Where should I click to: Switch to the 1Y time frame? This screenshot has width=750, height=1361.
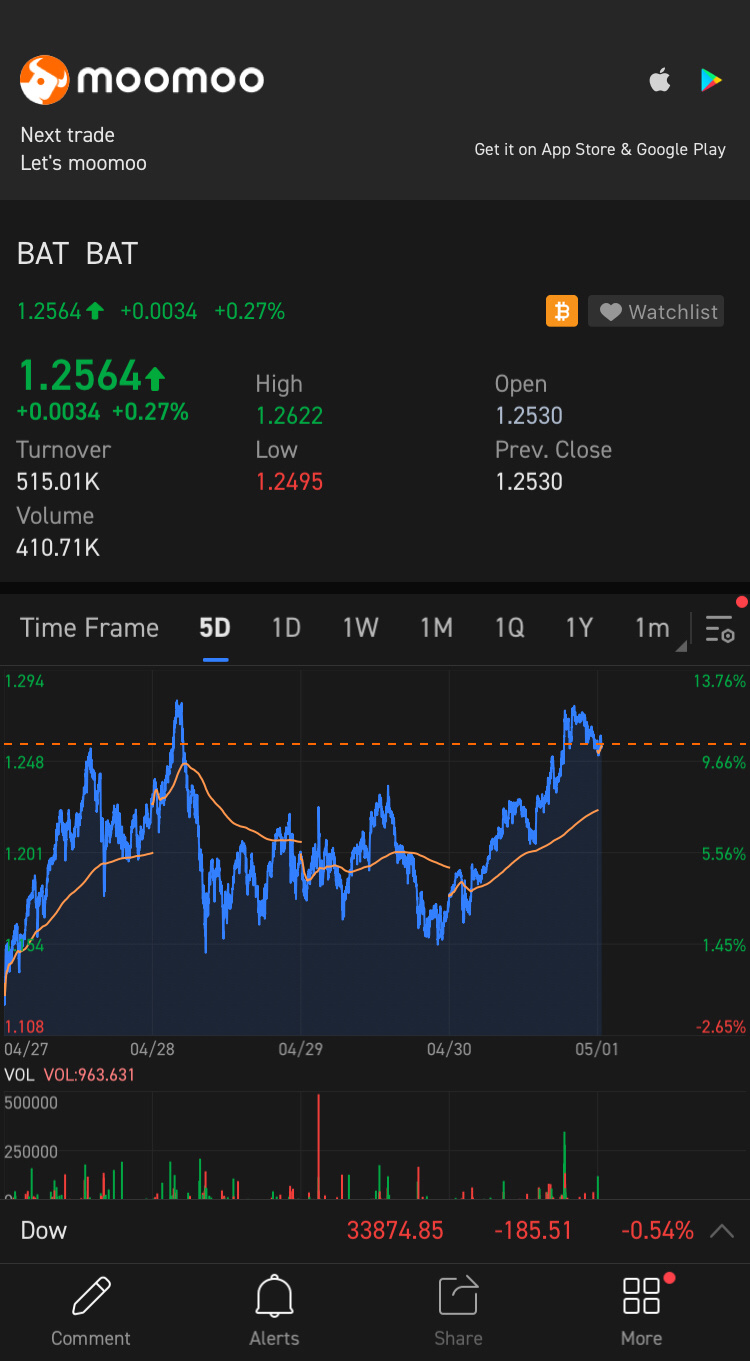coord(580,628)
